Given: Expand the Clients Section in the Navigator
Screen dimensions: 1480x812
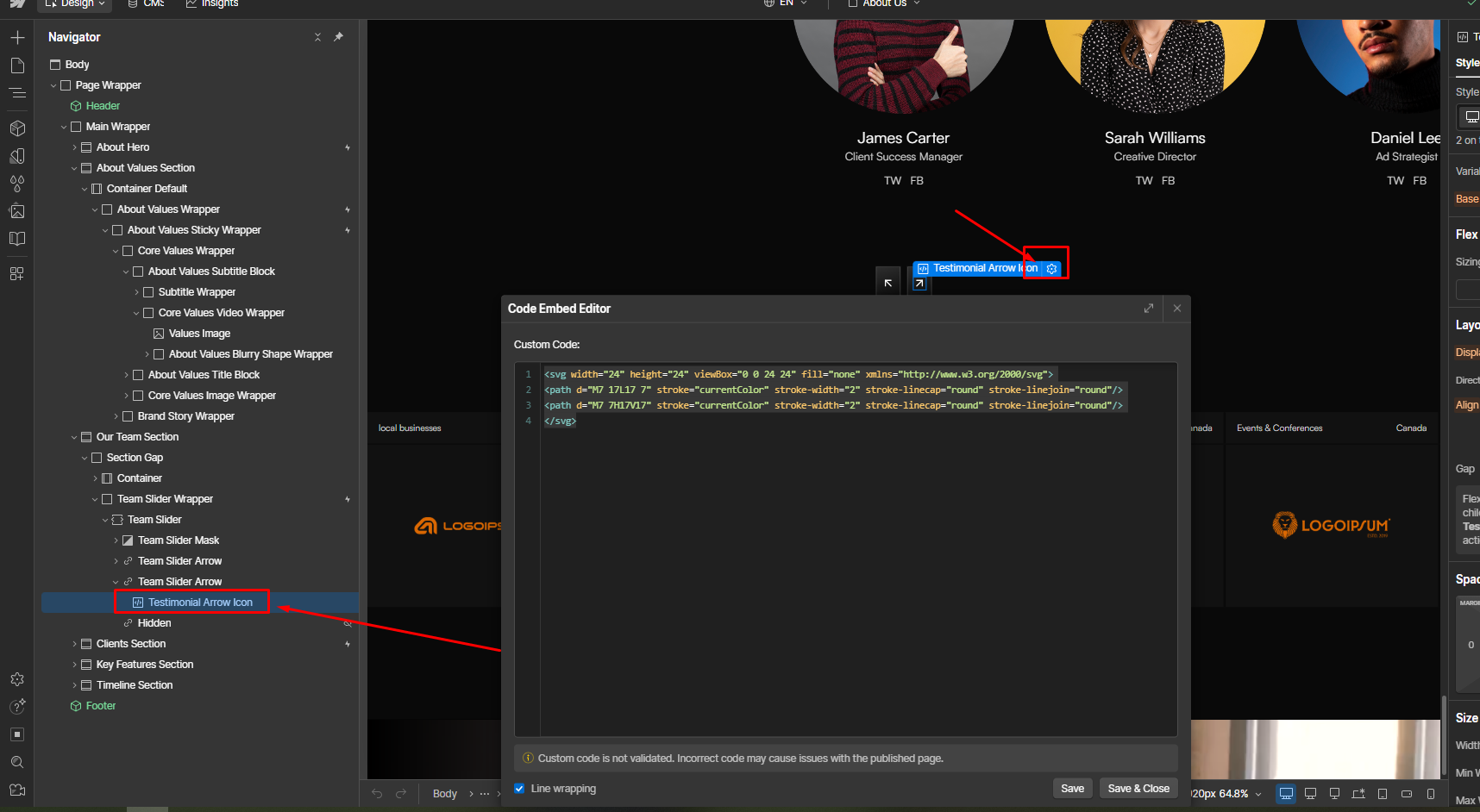Looking at the screenshot, I should point(74,643).
